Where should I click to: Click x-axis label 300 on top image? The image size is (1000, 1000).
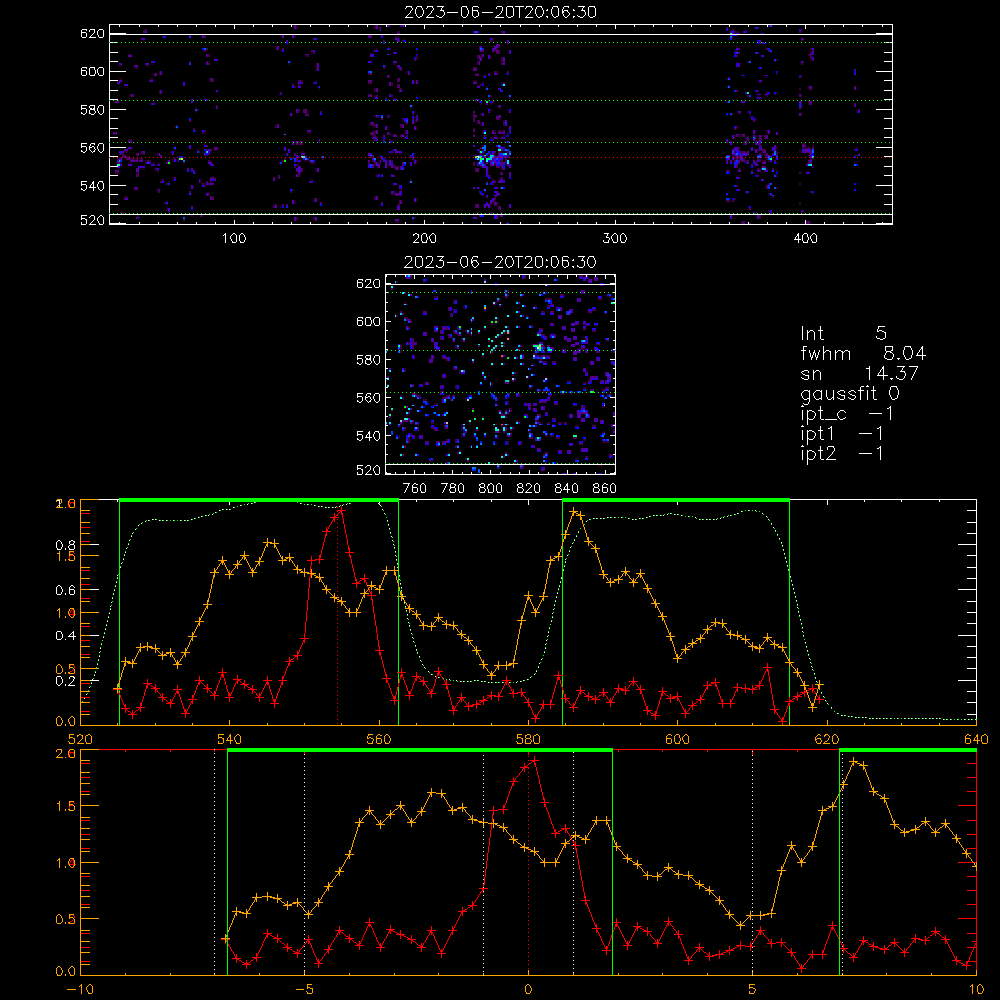615,239
